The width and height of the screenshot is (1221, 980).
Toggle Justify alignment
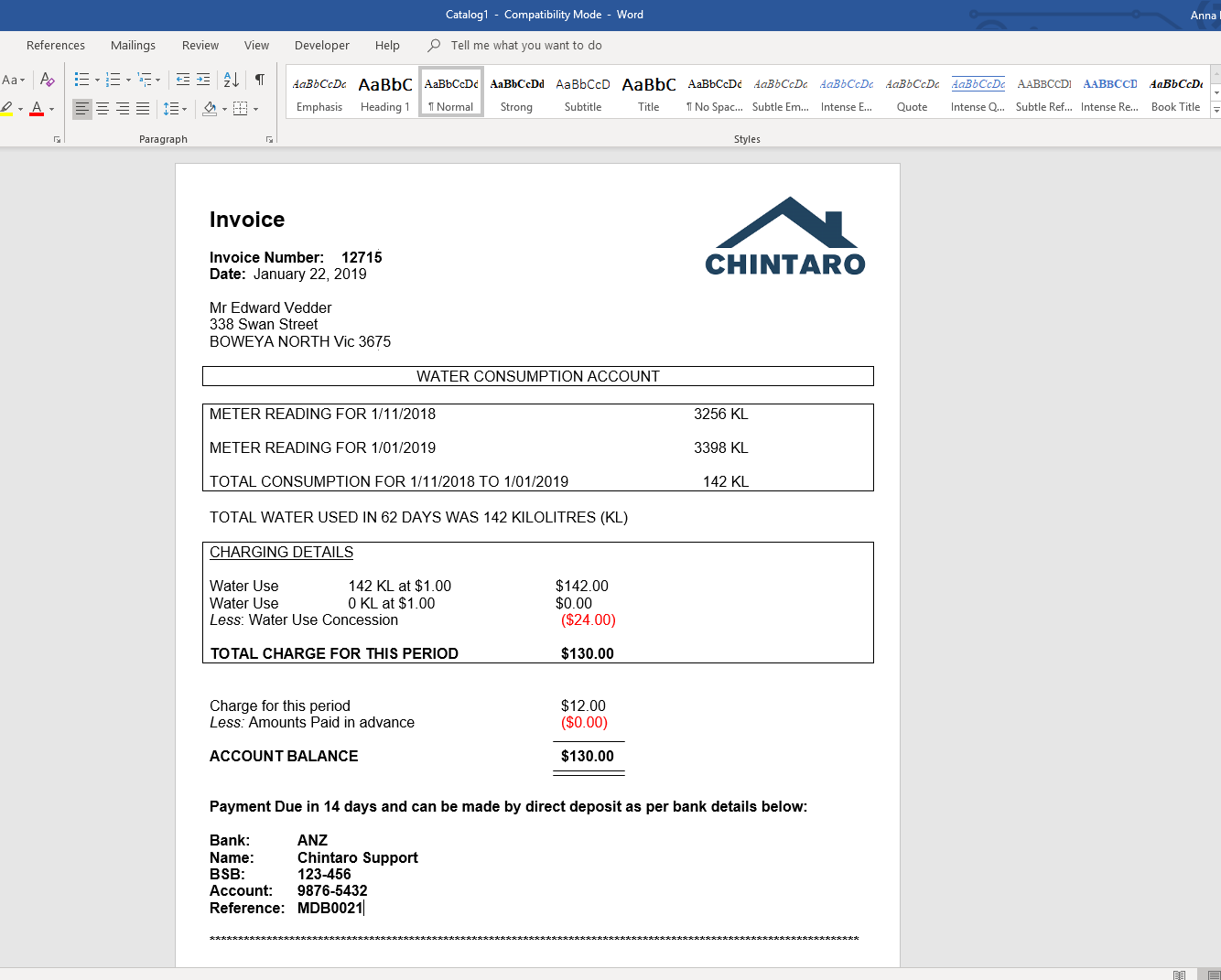(143, 109)
